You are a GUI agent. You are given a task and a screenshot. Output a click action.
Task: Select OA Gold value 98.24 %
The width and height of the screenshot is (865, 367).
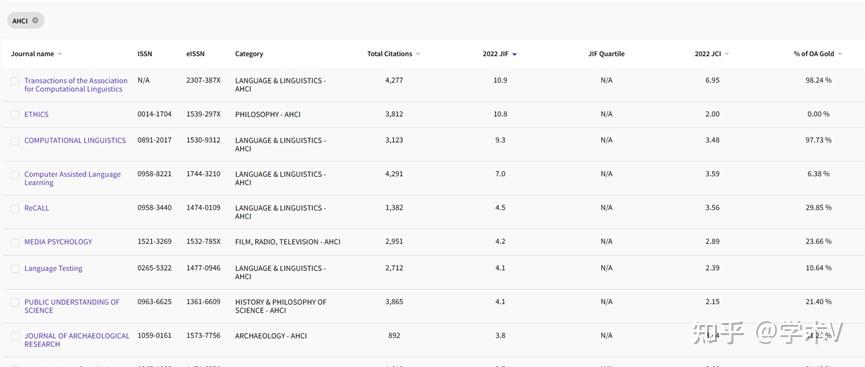pyautogui.click(x=818, y=81)
